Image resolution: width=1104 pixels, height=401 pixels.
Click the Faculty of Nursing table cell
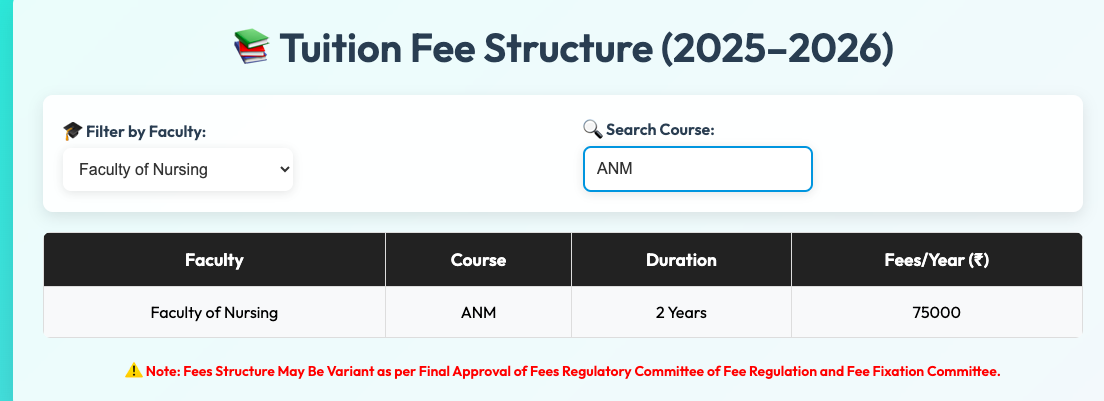click(214, 312)
